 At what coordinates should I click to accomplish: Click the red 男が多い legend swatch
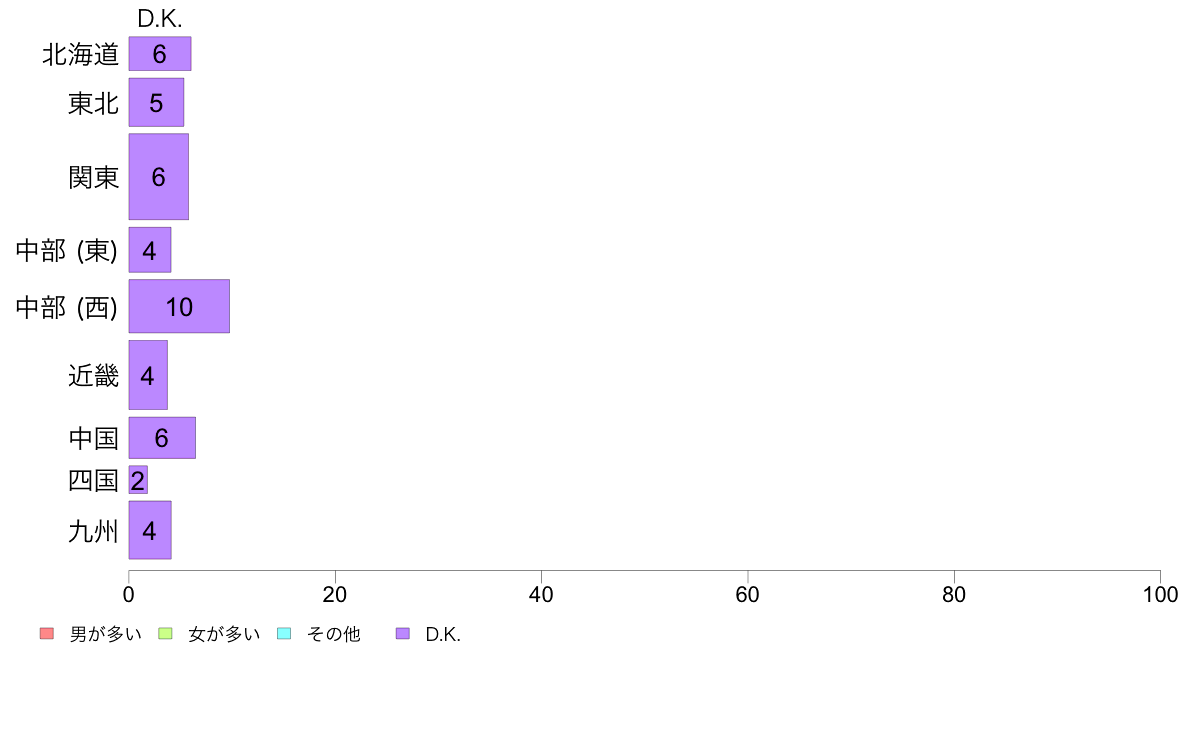tap(47, 633)
